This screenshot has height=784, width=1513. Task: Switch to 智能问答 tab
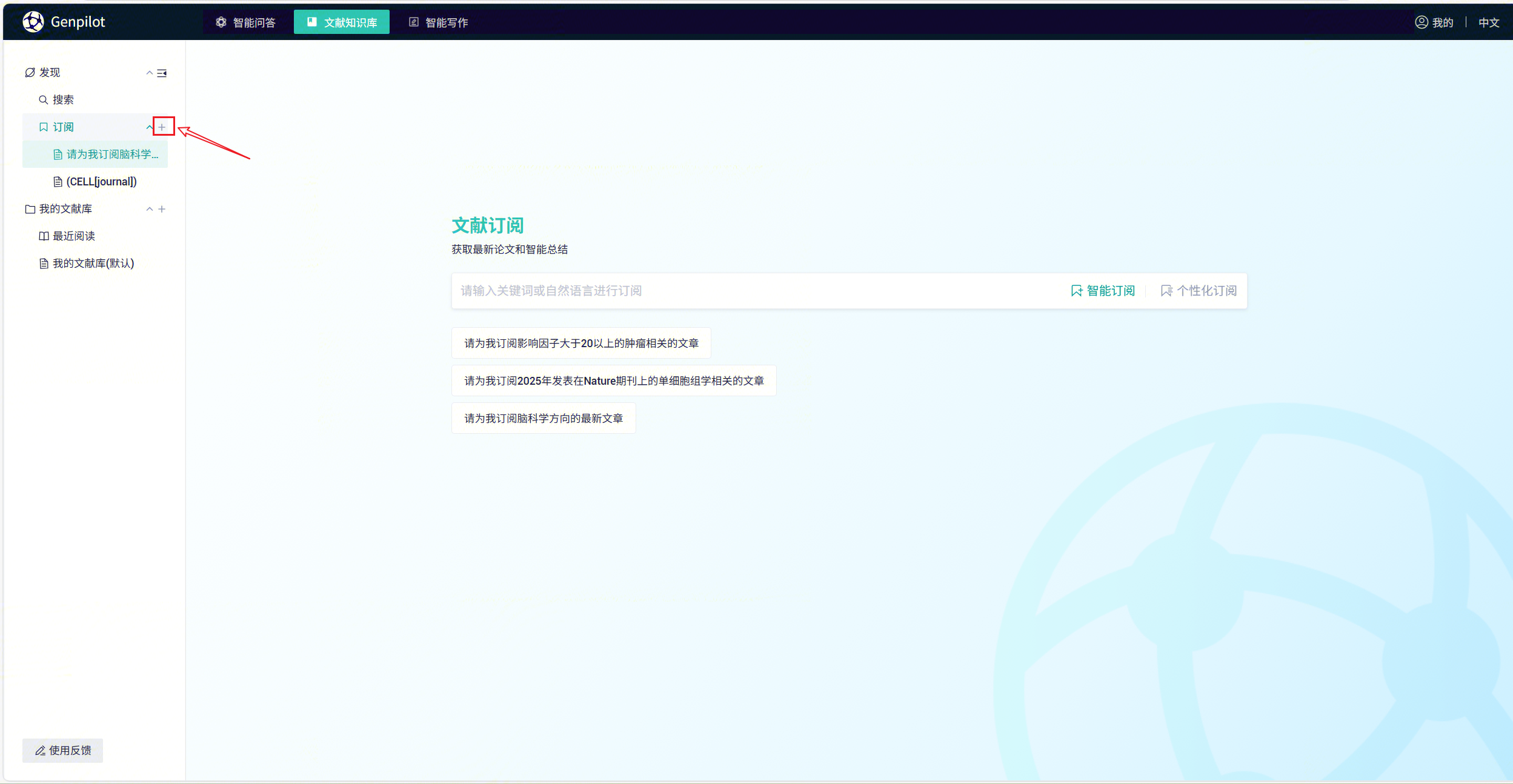click(x=245, y=22)
